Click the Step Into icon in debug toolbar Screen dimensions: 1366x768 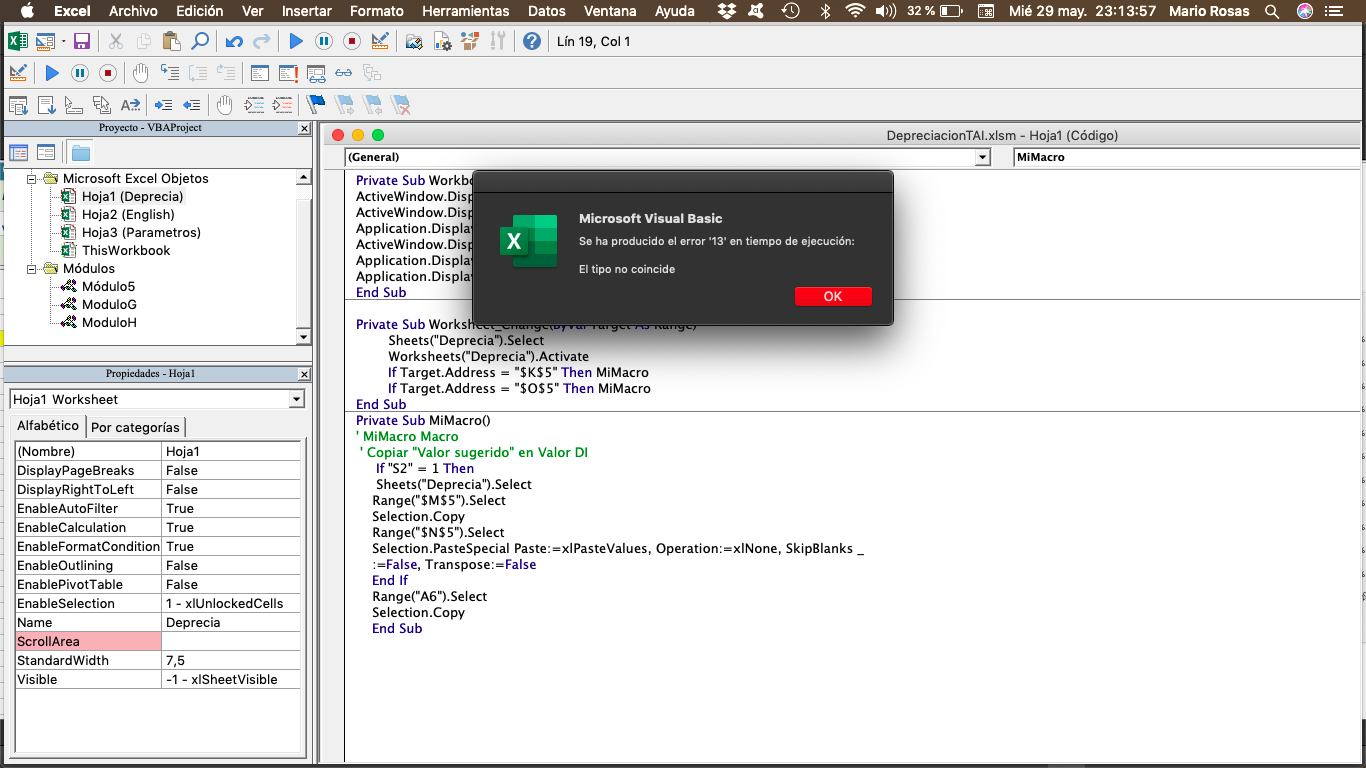point(170,73)
